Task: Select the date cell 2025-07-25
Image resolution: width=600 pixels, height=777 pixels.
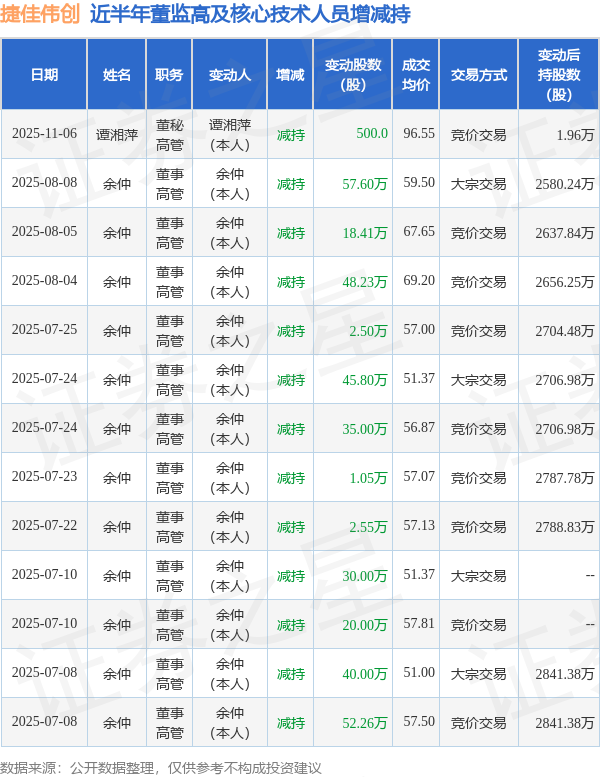Action: [x=45, y=330]
